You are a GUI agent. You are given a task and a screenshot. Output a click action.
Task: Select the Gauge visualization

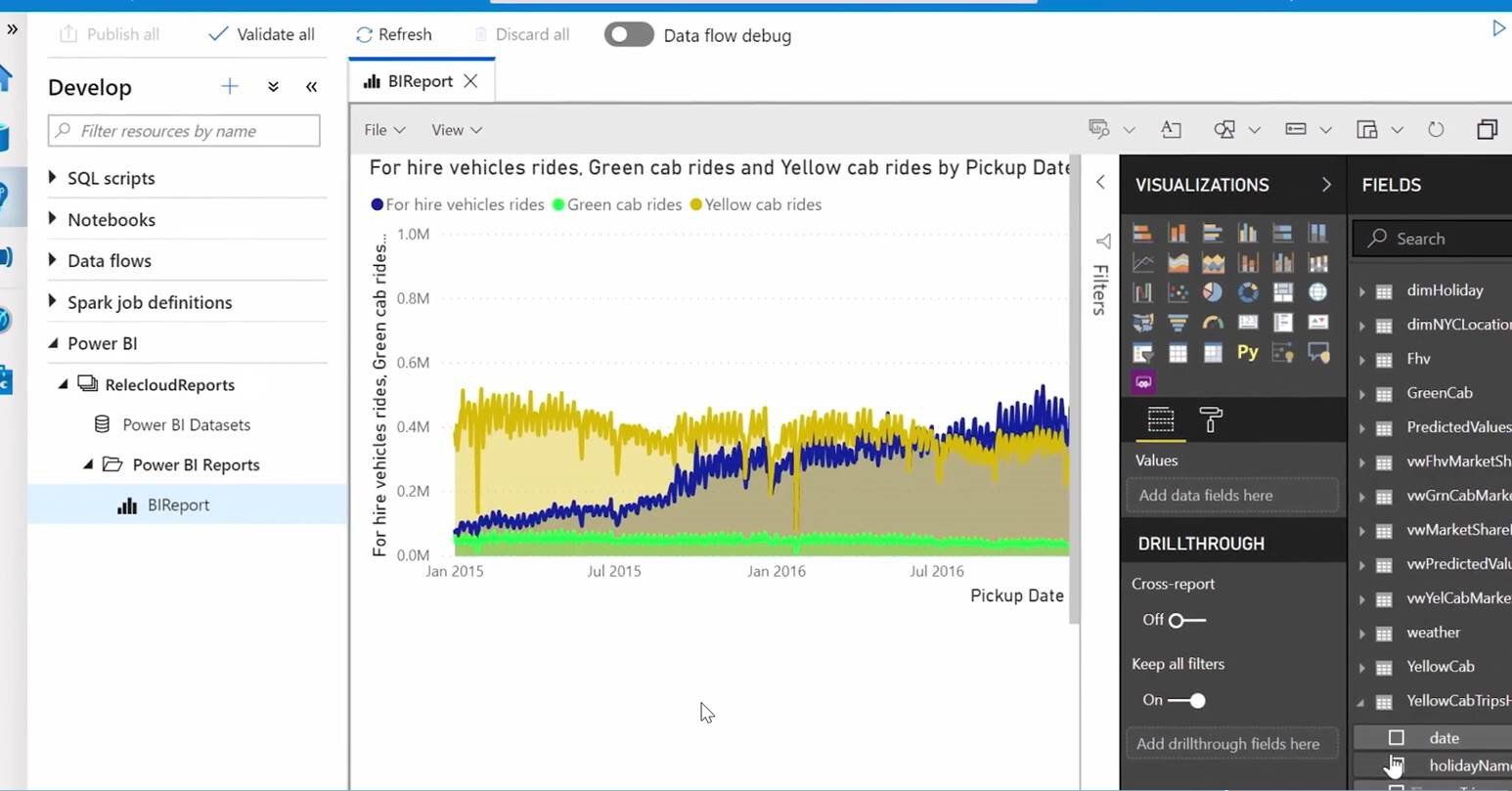(1213, 322)
